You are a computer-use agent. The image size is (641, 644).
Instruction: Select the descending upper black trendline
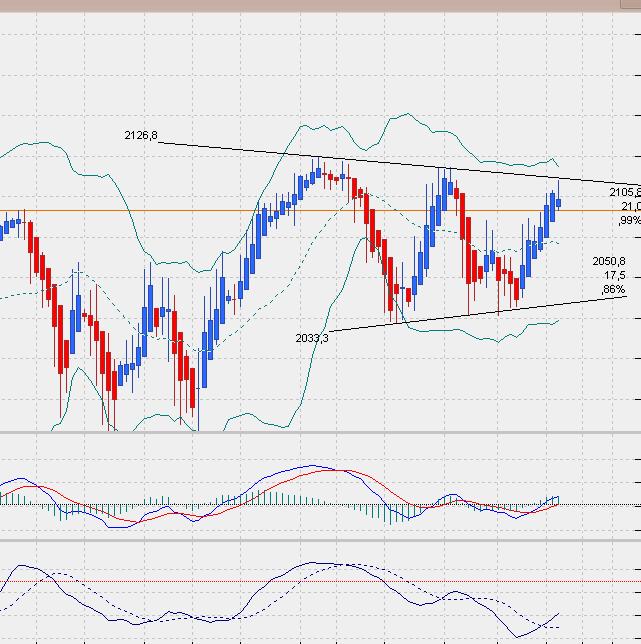point(400,164)
